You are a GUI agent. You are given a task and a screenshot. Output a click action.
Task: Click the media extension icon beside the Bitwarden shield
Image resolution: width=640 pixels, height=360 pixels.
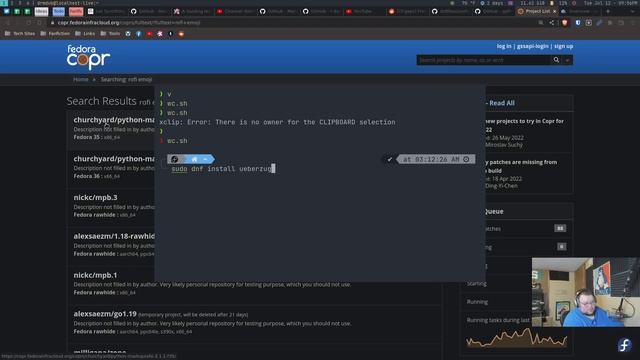pyautogui.click(x=589, y=23)
